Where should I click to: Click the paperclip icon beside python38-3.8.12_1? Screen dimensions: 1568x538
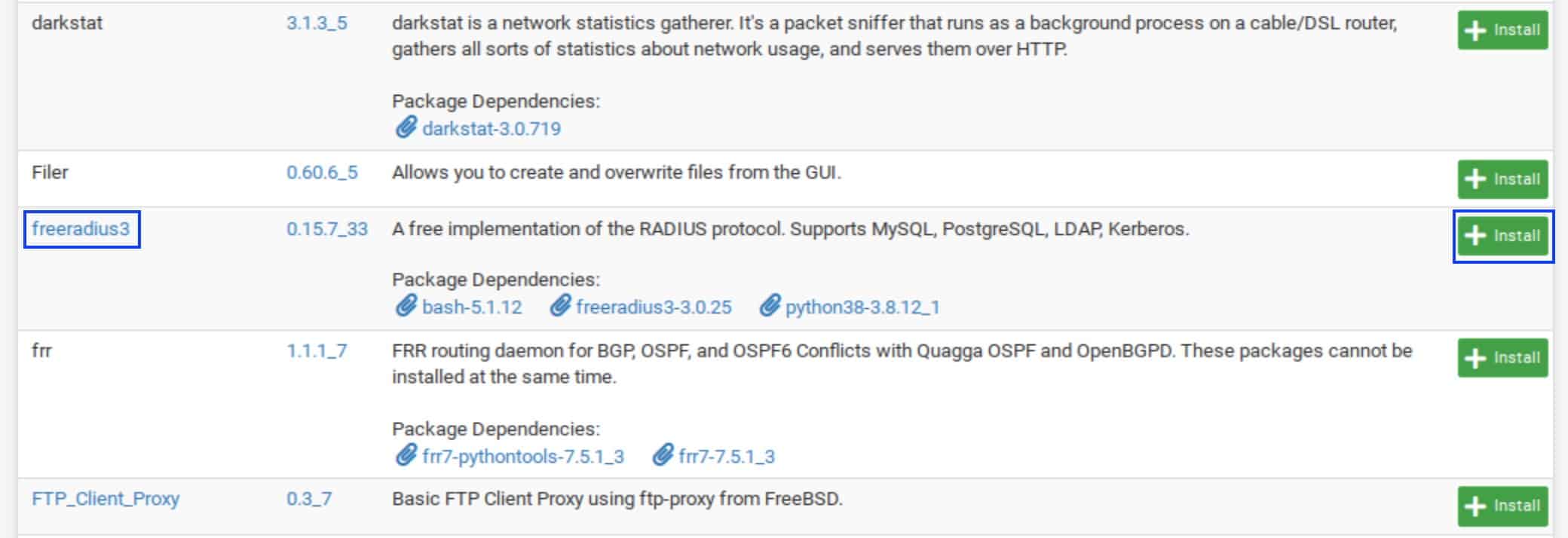(x=769, y=306)
